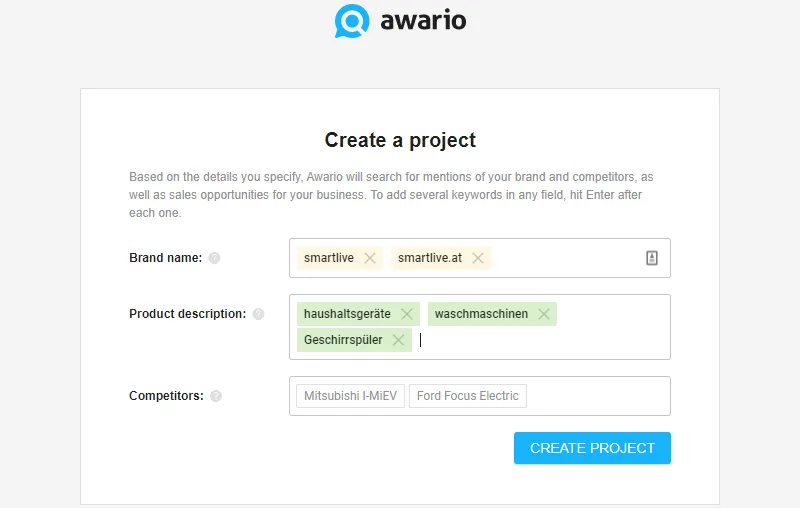Click the Brand name label
The image size is (800, 508).
pos(165,258)
